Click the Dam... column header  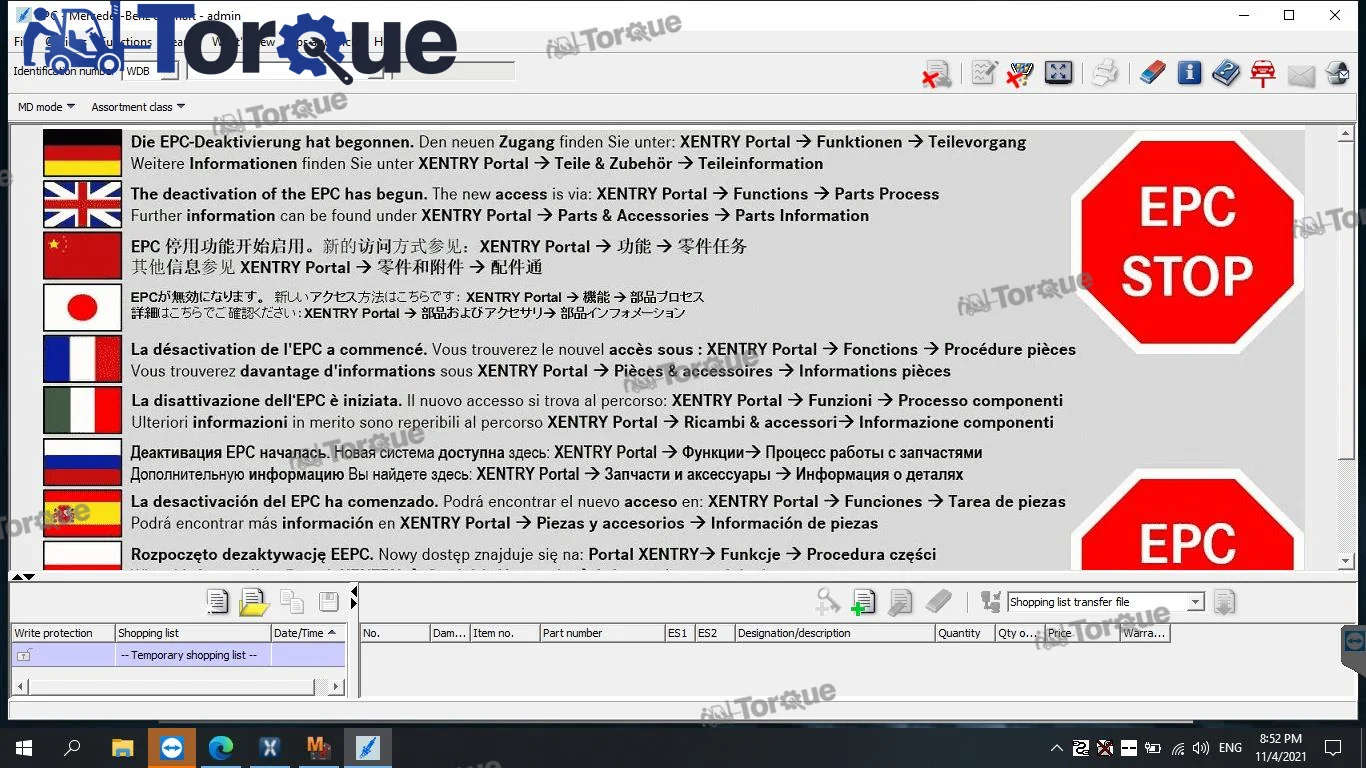point(450,633)
